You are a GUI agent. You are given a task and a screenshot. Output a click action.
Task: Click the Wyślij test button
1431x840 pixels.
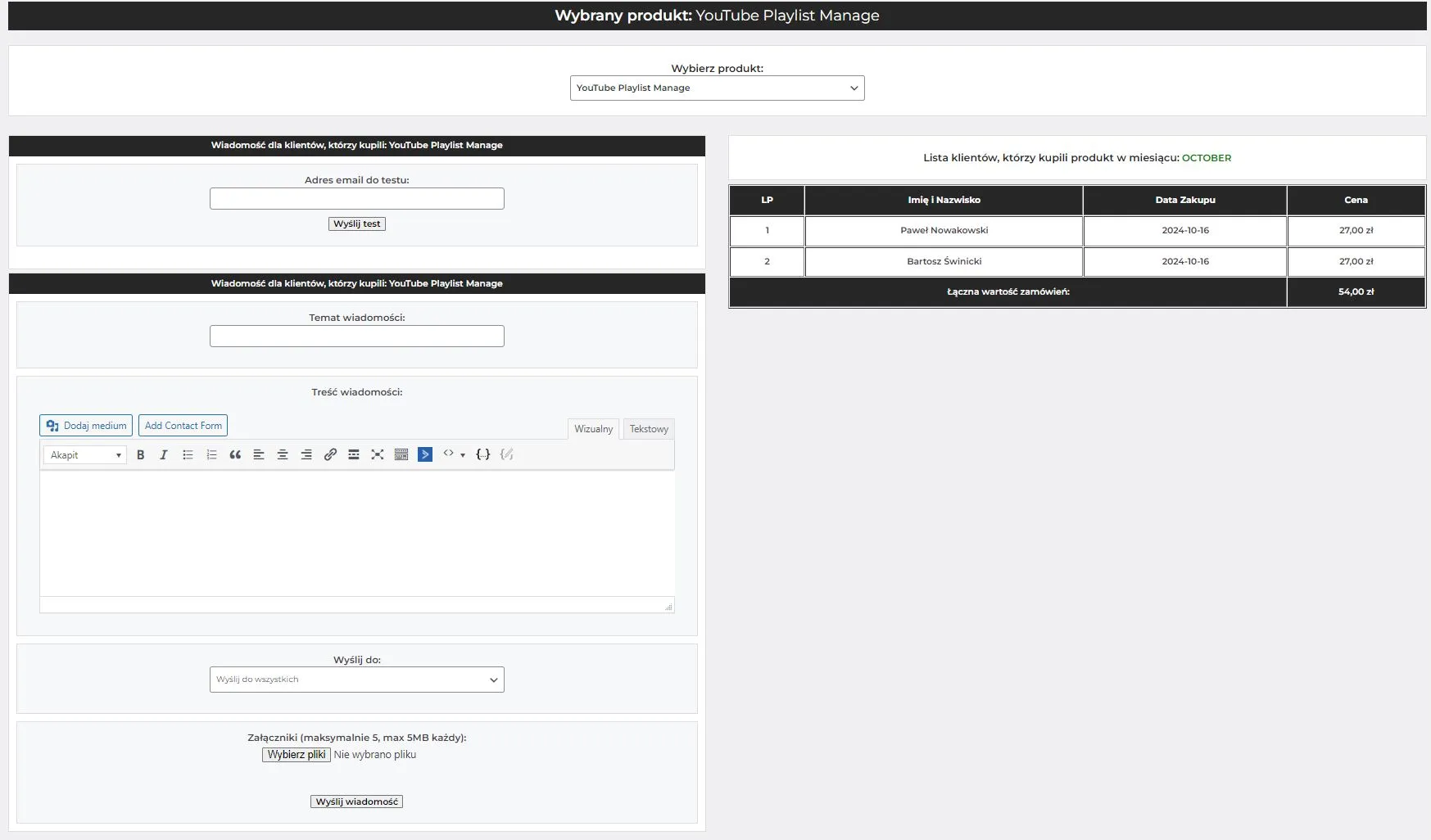356,224
